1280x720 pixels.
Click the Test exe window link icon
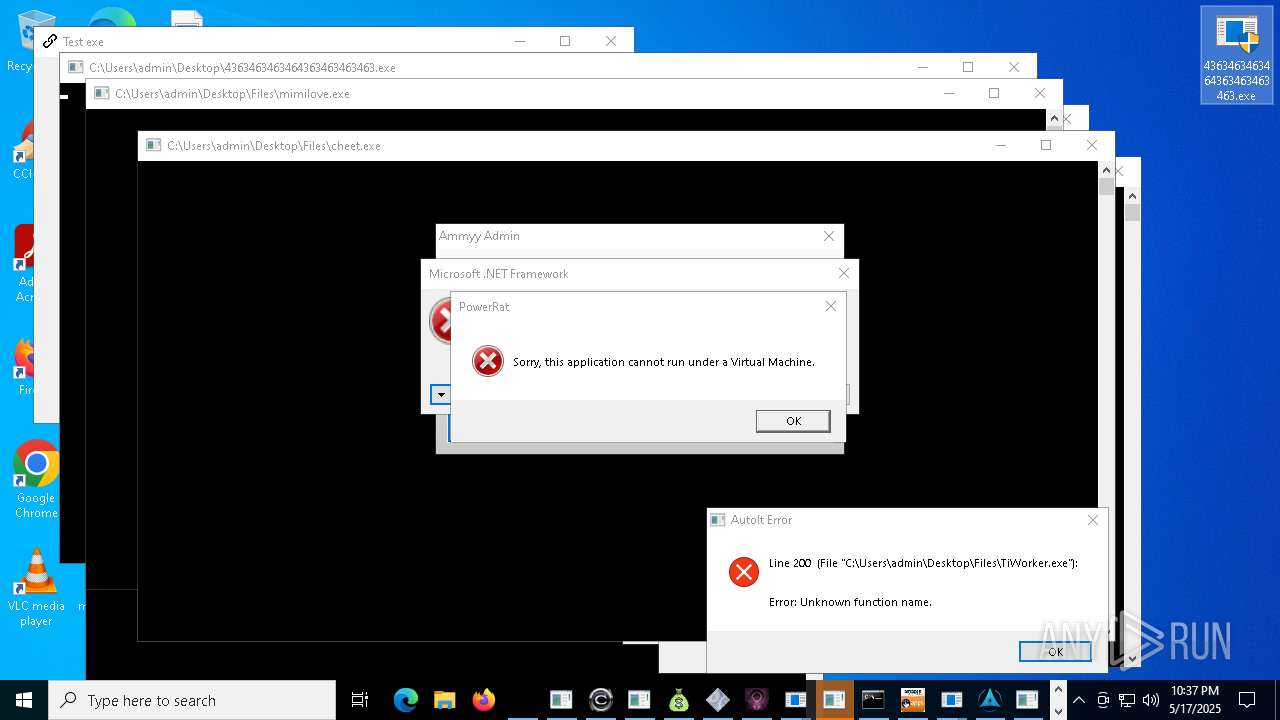pos(49,42)
